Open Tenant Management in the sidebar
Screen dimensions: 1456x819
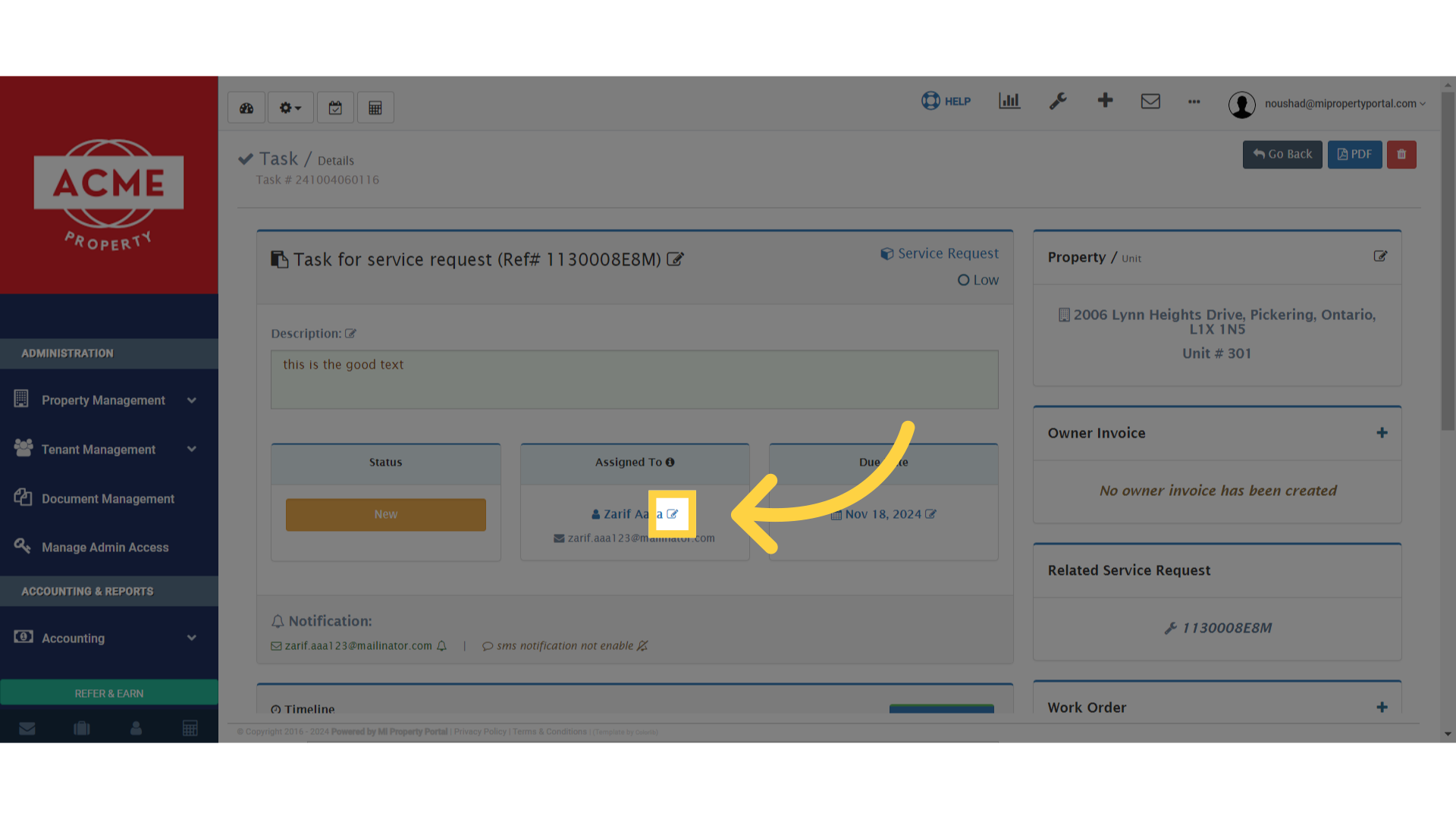99,449
